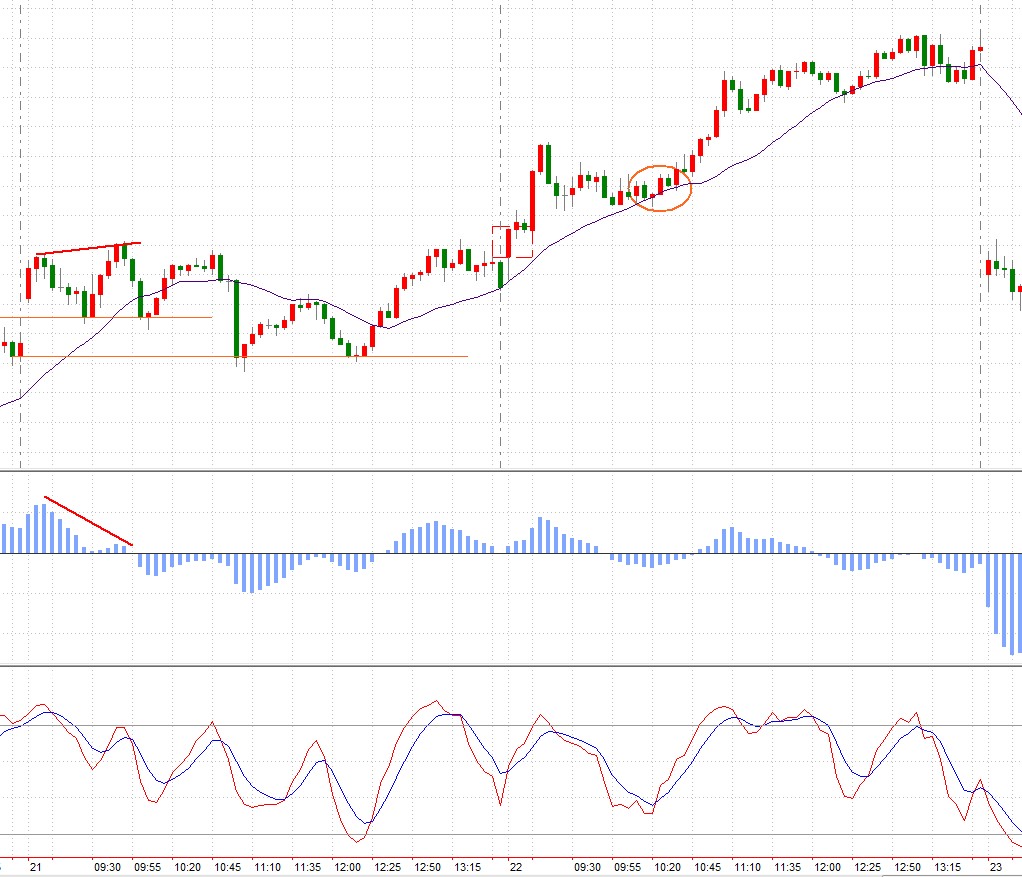Viewport: 1022px width, 877px height.
Task: Click the 09:55 time label of day 22
Action: pos(628,867)
